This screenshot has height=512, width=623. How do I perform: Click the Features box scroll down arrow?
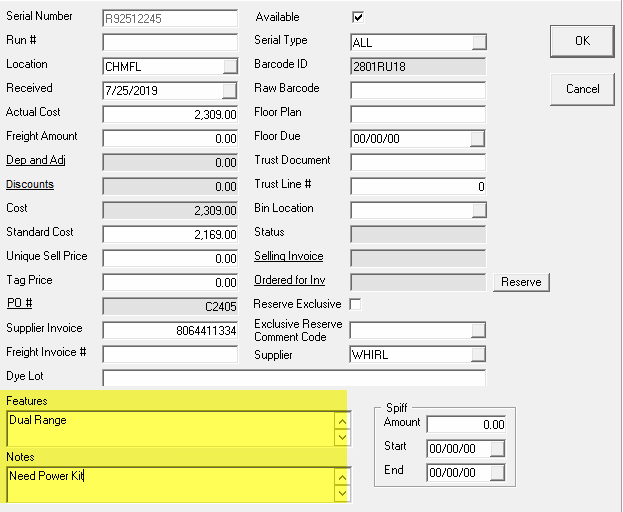342,437
